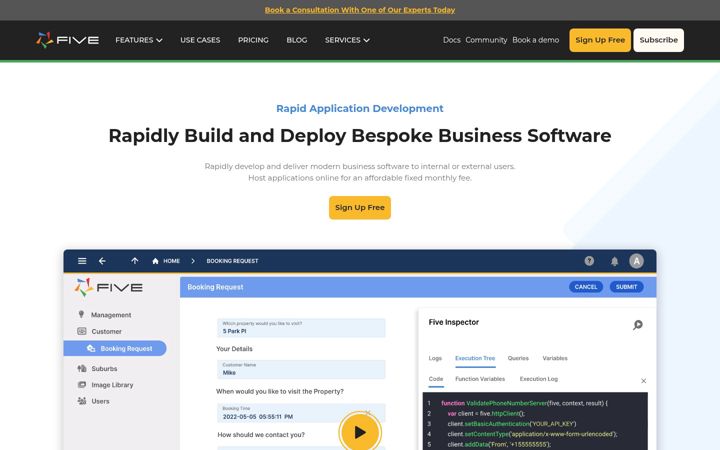The width and height of the screenshot is (720, 450).
Task: Switch to the Execution Tree tab
Action: (475, 358)
